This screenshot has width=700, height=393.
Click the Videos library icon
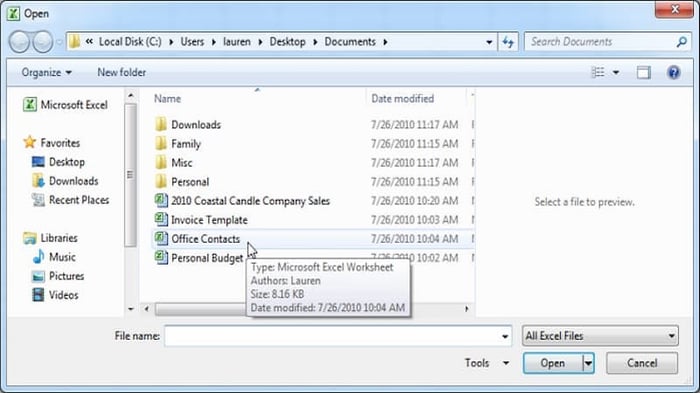coord(38,295)
